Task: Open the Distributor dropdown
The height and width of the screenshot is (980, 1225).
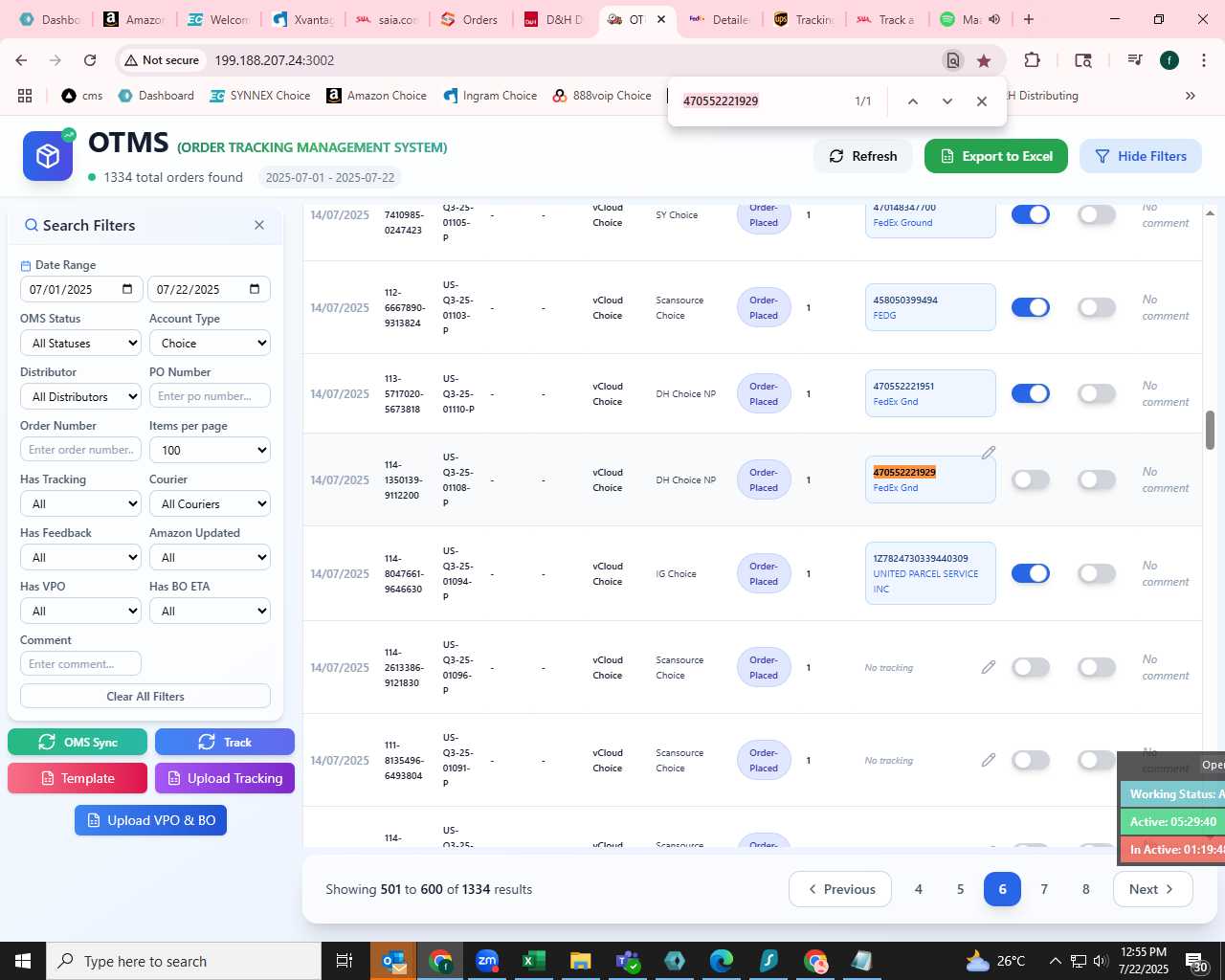Action: tap(80, 396)
